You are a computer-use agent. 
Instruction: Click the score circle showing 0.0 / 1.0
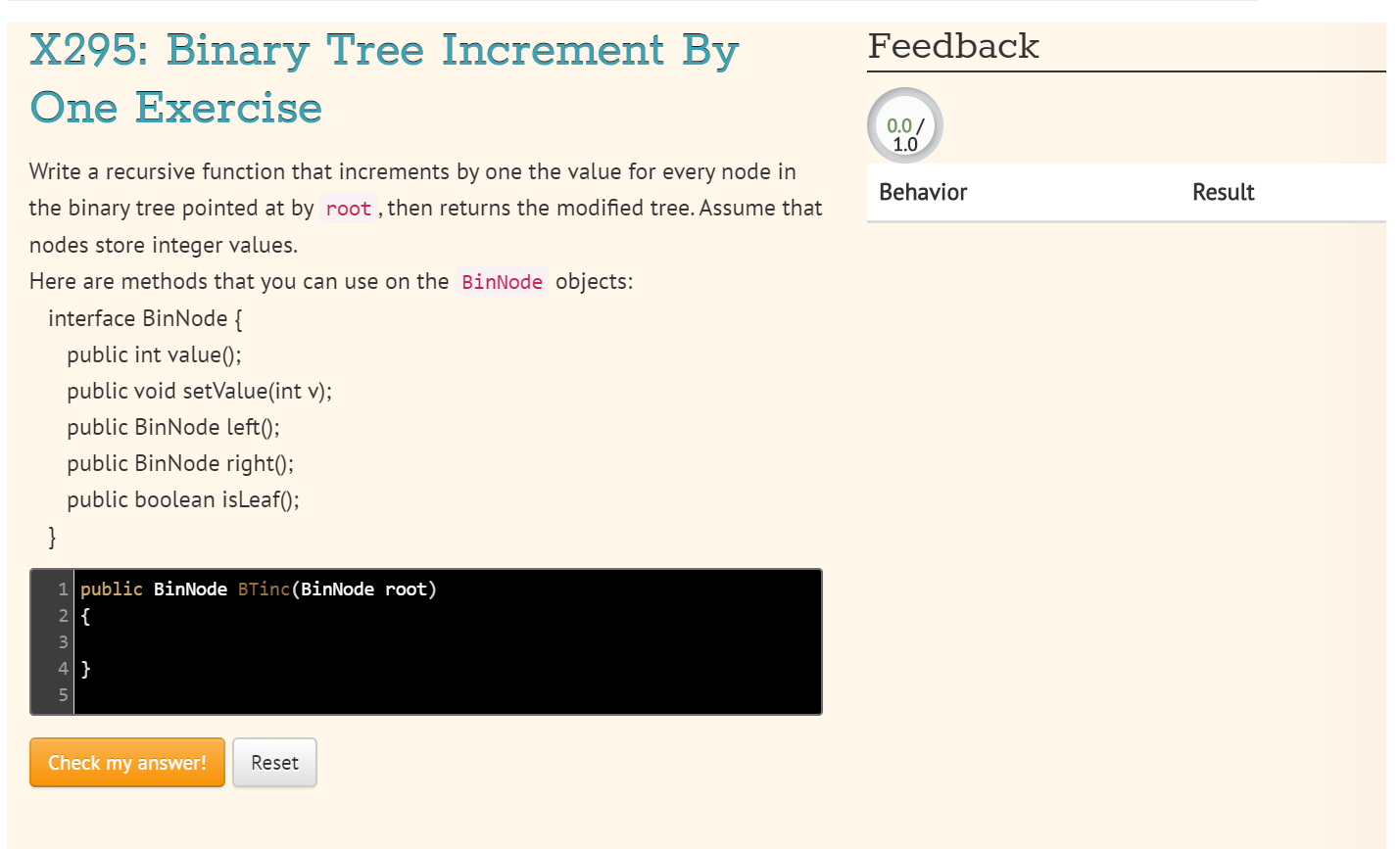[903, 125]
